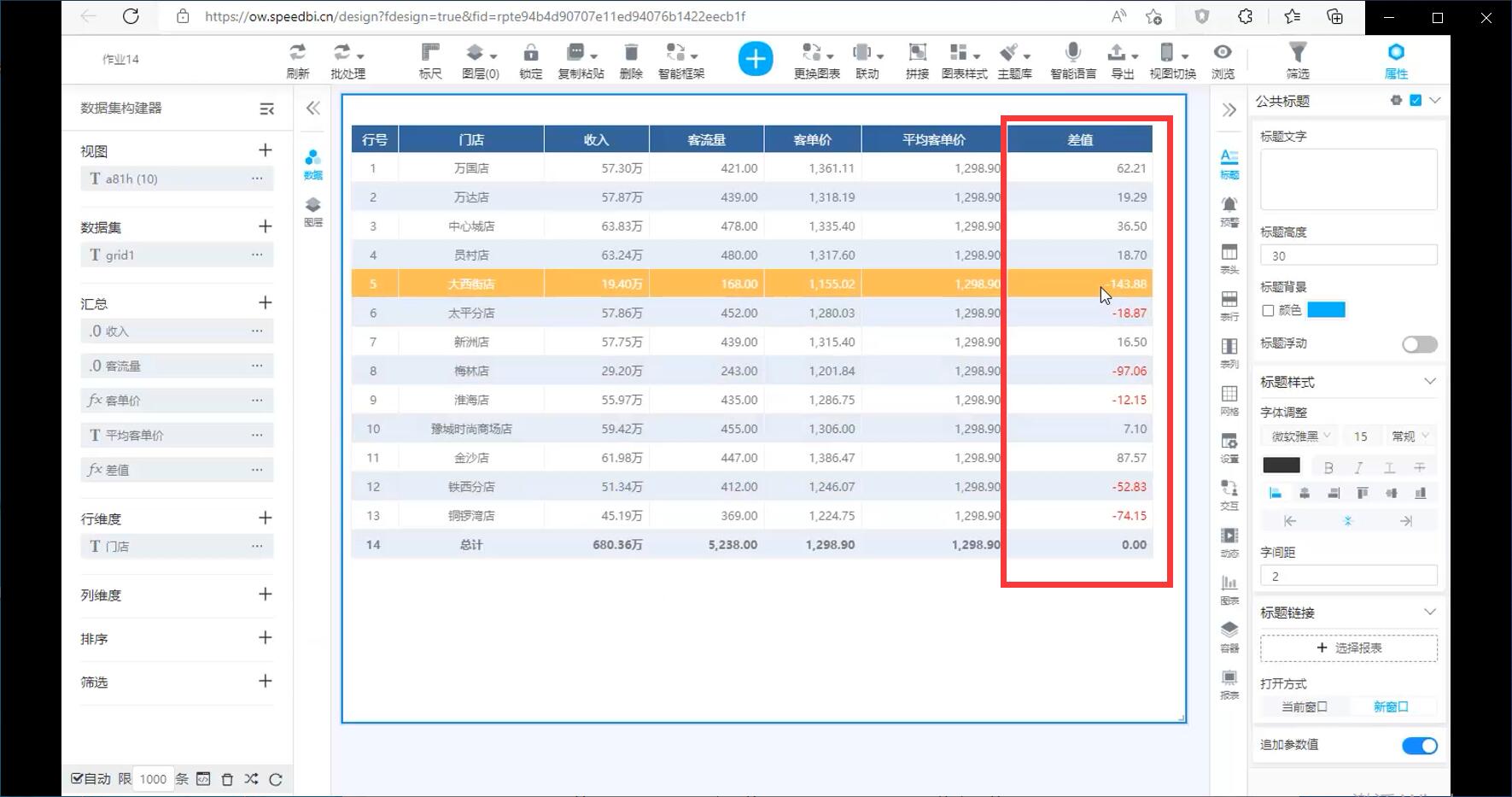
Task: Switch to the 属性 properties tab
Action: tap(1395, 60)
